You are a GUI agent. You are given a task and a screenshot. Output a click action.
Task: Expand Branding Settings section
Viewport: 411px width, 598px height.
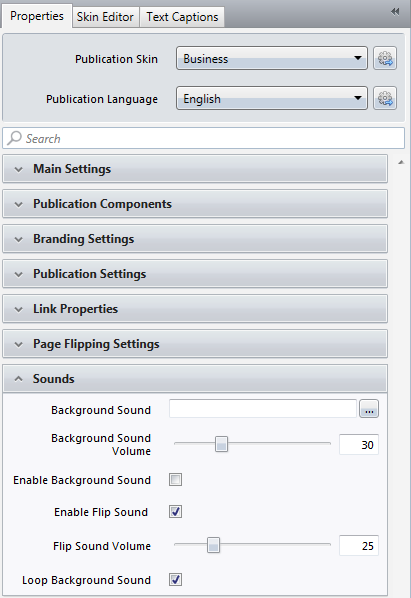click(195, 239)
